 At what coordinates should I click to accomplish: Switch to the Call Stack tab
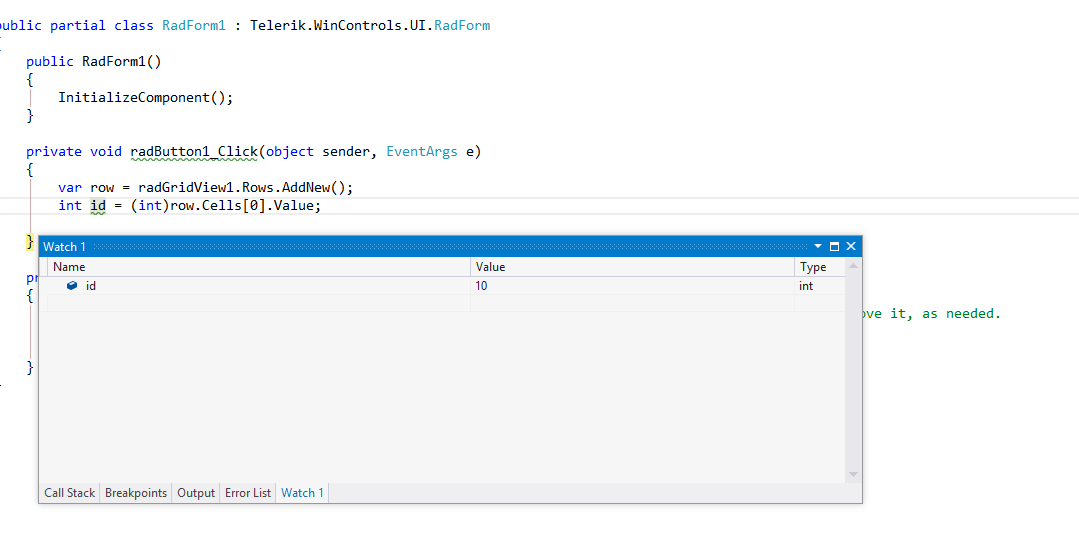[x=70, y=493]
